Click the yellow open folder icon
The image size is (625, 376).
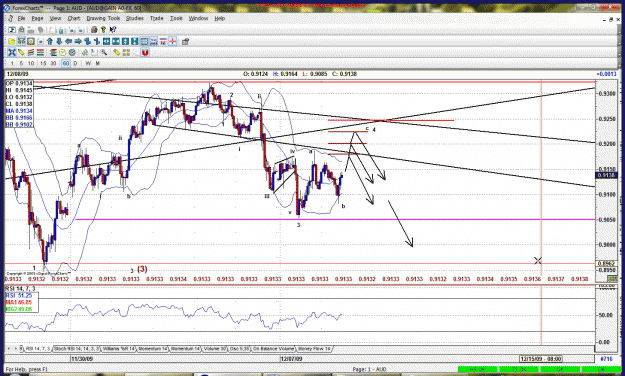12,41
